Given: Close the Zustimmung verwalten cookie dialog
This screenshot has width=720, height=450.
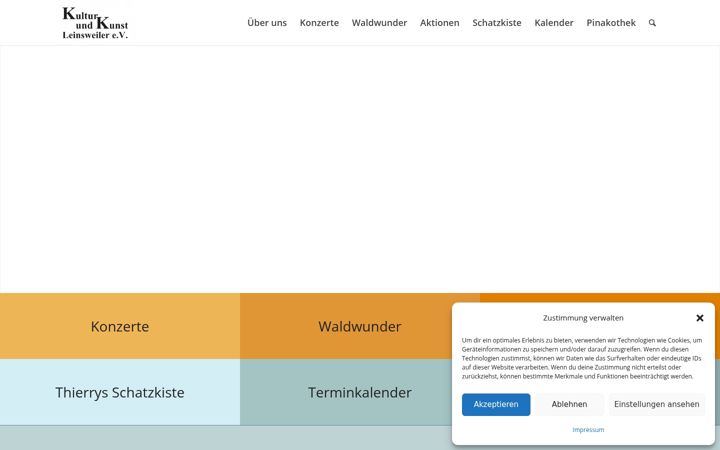Looking at the screenshot, I should (699, 318).
